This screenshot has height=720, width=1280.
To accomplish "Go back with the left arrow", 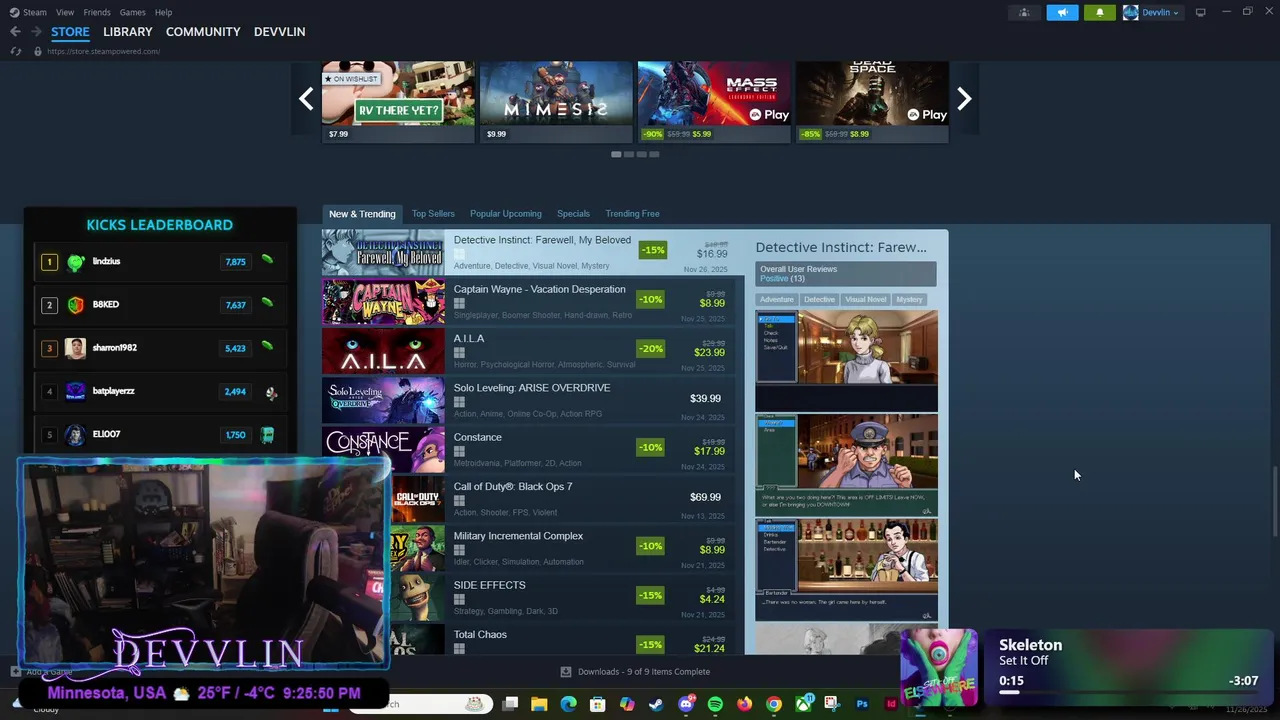I will [x=15, y=32].
